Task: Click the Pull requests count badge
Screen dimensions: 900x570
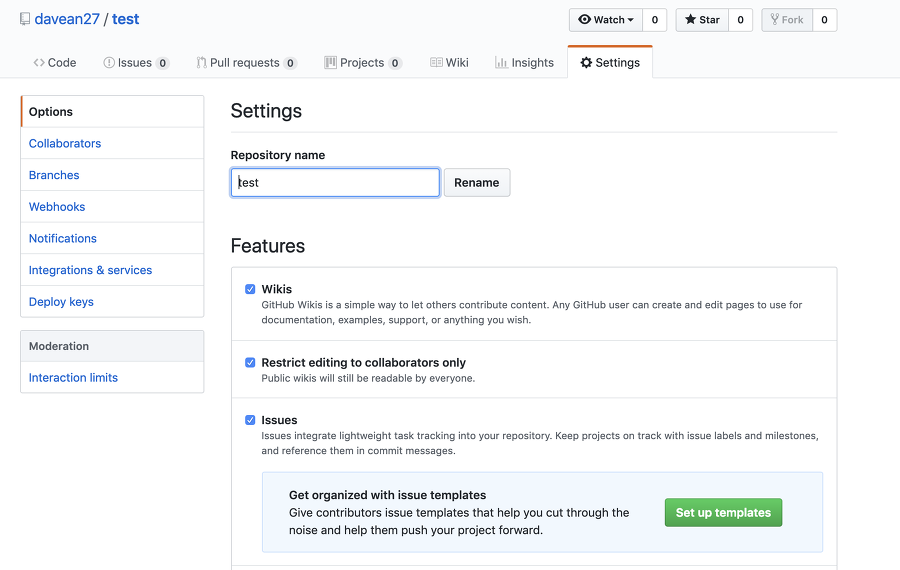Action: 290,63
